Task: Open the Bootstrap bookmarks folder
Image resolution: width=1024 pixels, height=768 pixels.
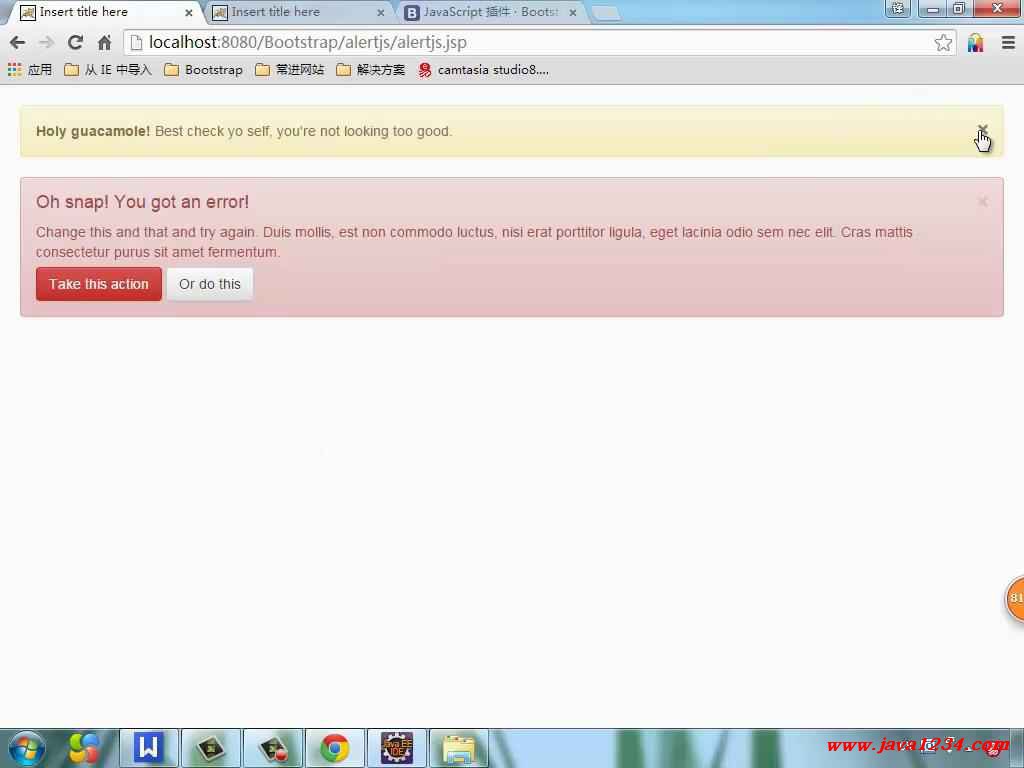Action: [x=203, y=69]
